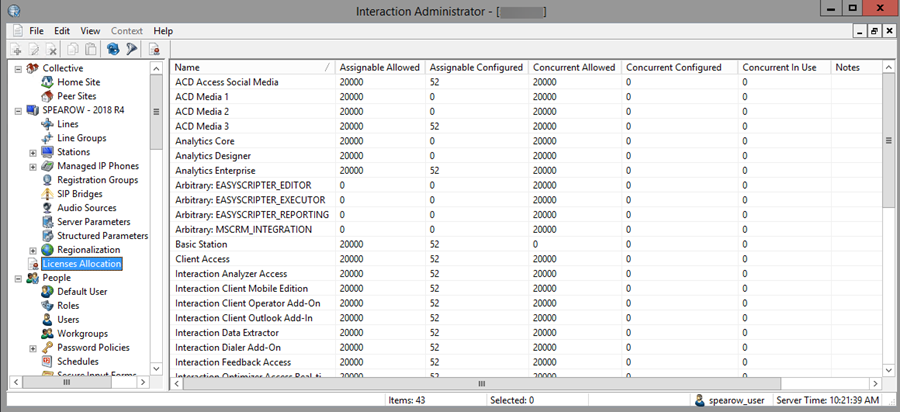This screenshot has width=900, height=412.
Task: Sort by Concurrent Allowed column header
Action: click(x=575, y=67)
